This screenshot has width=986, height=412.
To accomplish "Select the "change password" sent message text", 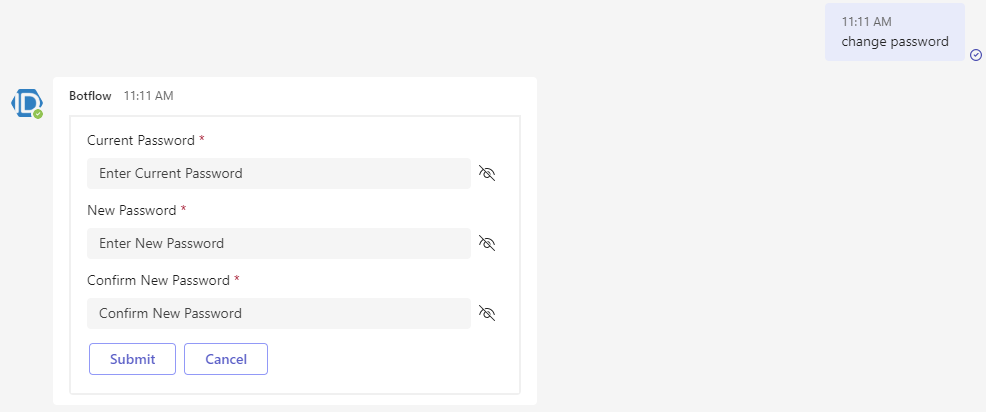I will pyautogui.click(x=895, y=42).
